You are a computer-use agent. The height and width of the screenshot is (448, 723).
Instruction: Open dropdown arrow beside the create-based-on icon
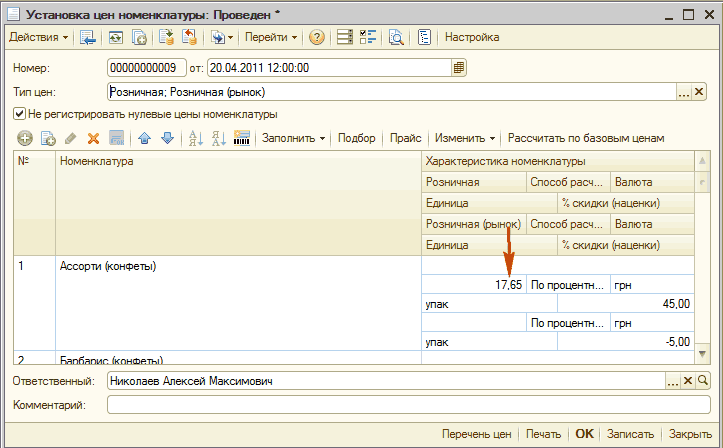pos(231,37)
